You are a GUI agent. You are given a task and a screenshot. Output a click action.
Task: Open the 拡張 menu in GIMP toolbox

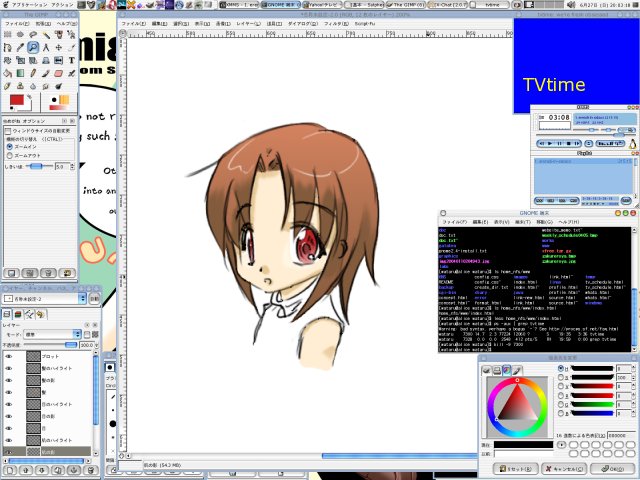pos(42,24)
